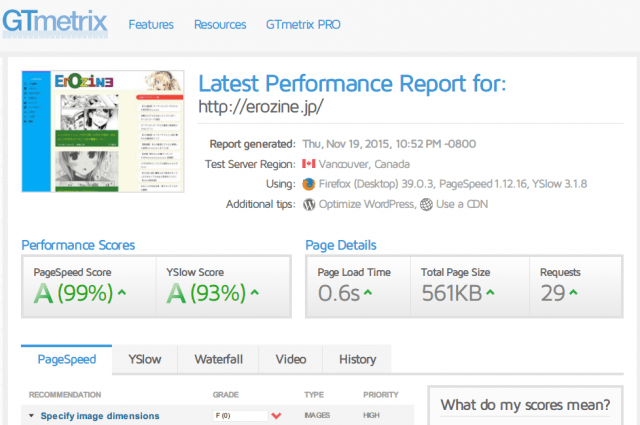The height and width of the screenshot is (425, 640).
Task: Open the Use a CDN tip link
Action: click(462, 204)
